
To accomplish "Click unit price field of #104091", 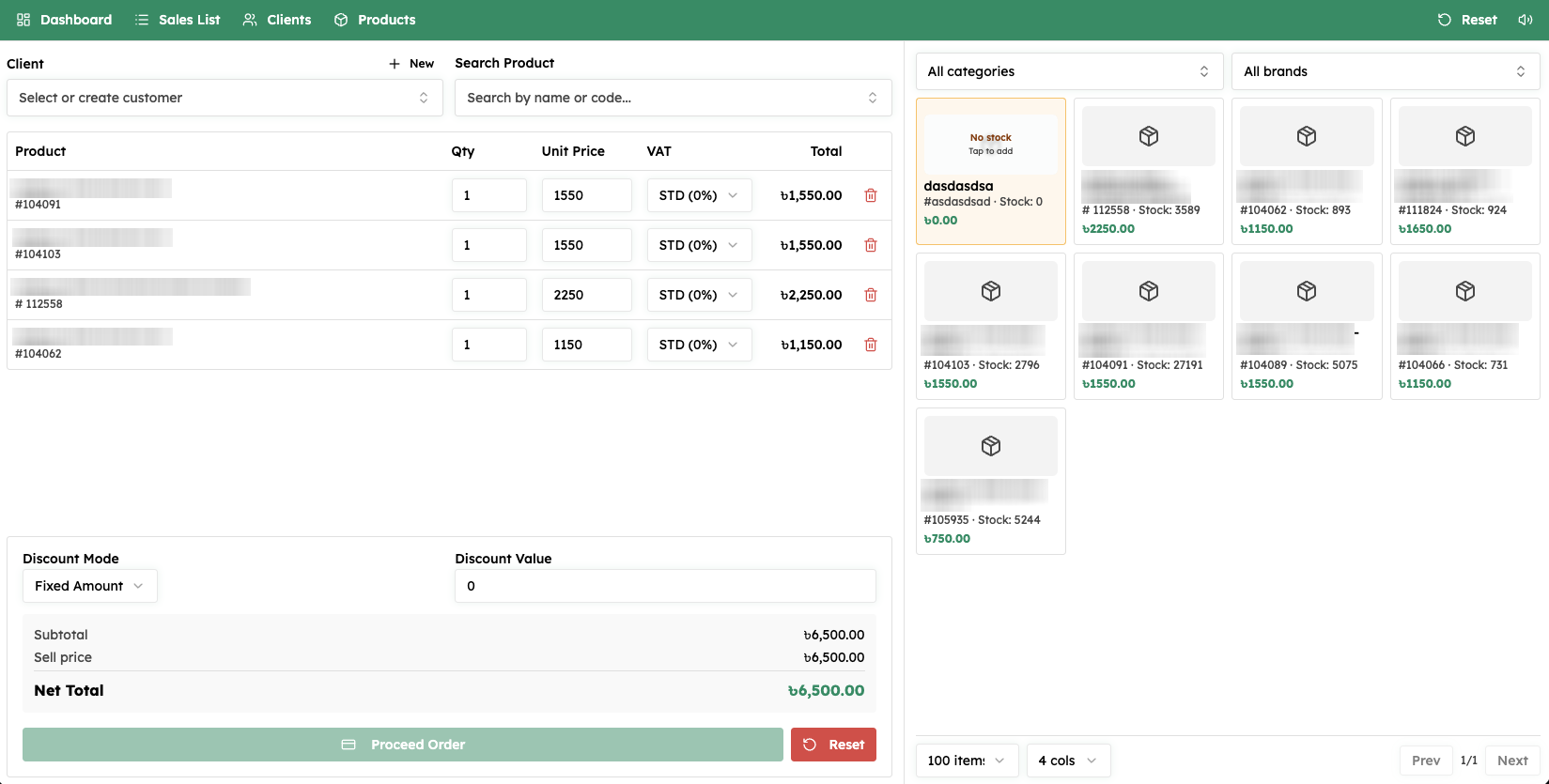I will 586,195.
